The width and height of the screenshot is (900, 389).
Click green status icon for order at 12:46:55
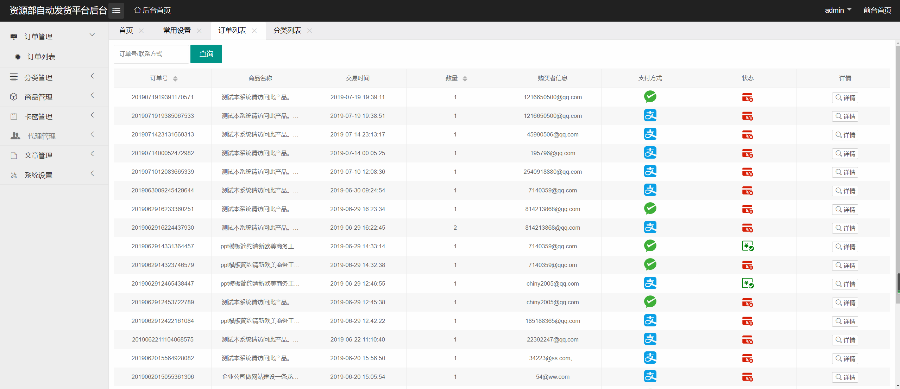click(747, 283)
